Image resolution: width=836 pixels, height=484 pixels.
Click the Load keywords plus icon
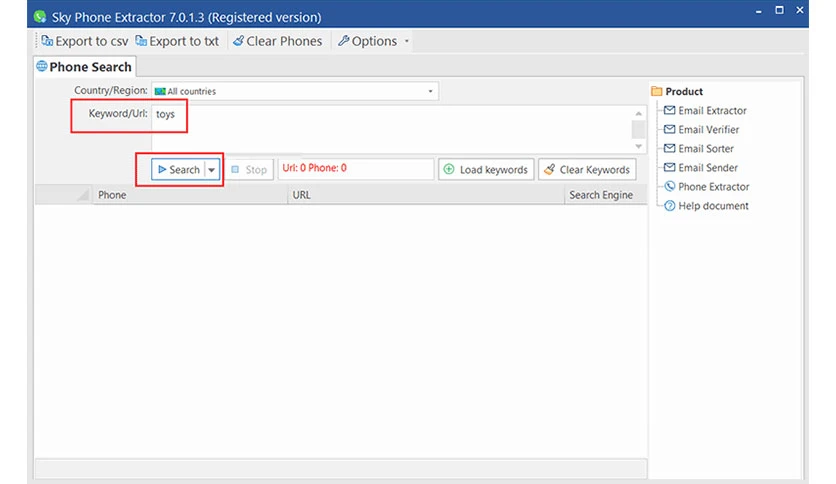click(449, 170)
